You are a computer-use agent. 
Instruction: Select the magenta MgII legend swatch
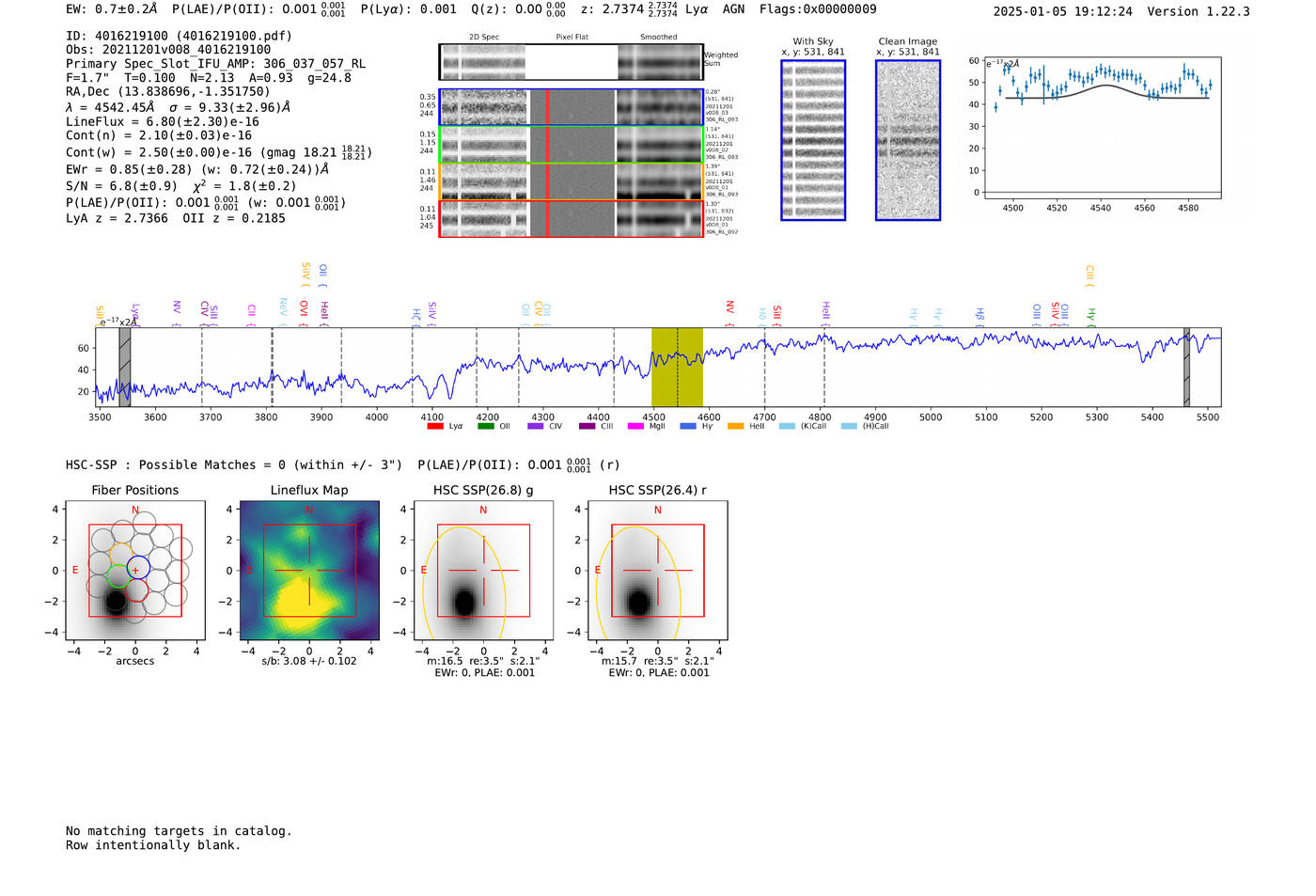pyautogui.click(x=636, y=426)
